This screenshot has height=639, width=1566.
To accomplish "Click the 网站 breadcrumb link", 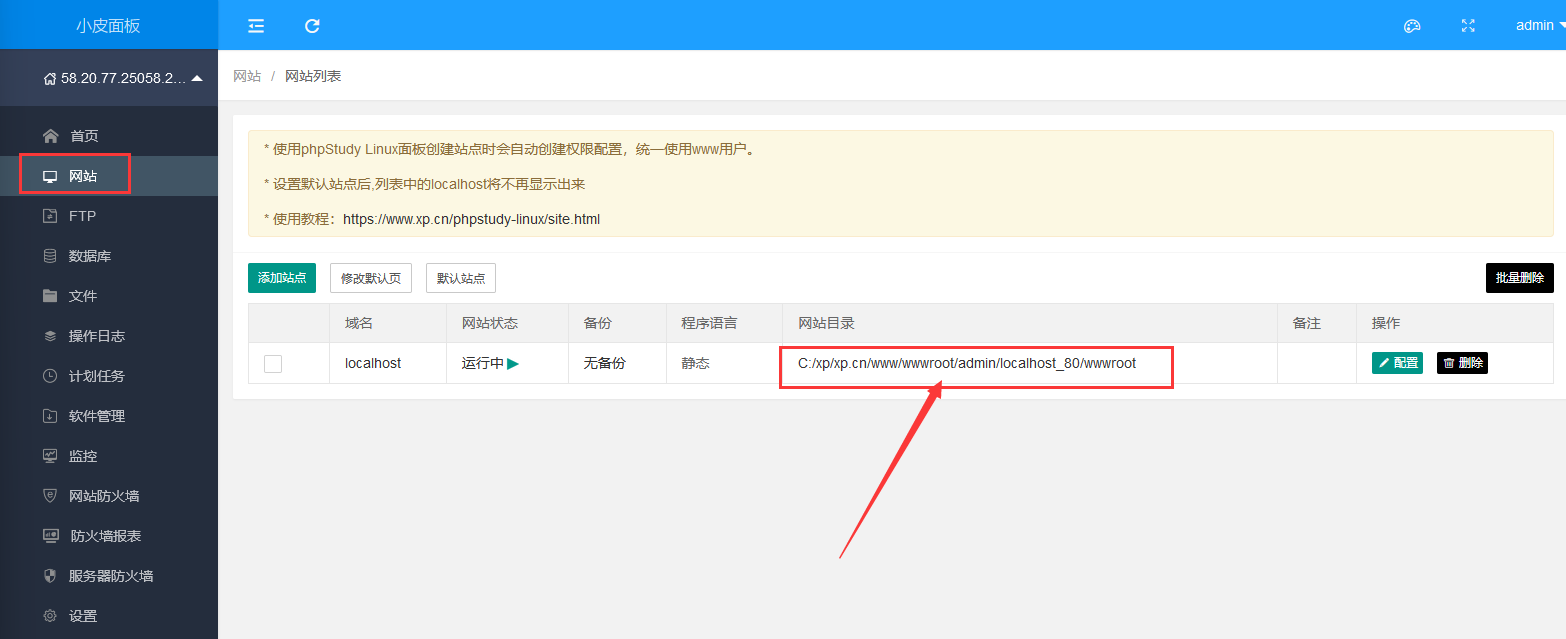I will (x=247, y=76).
